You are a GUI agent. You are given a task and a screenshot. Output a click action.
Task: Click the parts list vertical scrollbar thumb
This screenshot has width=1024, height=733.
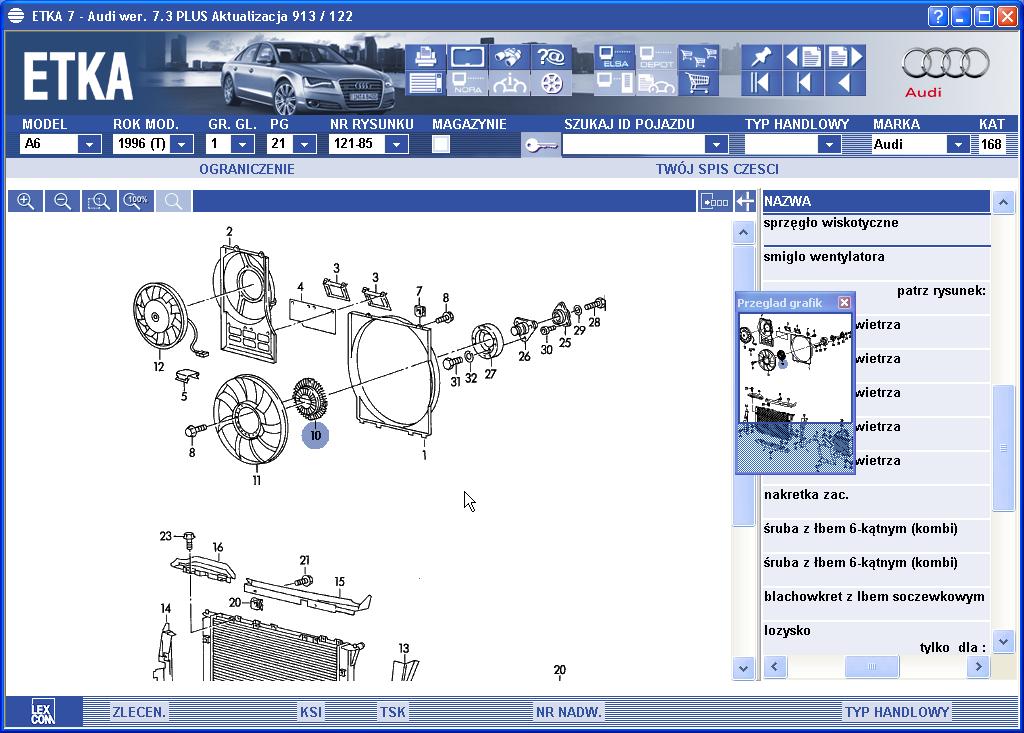(1003, 448)
